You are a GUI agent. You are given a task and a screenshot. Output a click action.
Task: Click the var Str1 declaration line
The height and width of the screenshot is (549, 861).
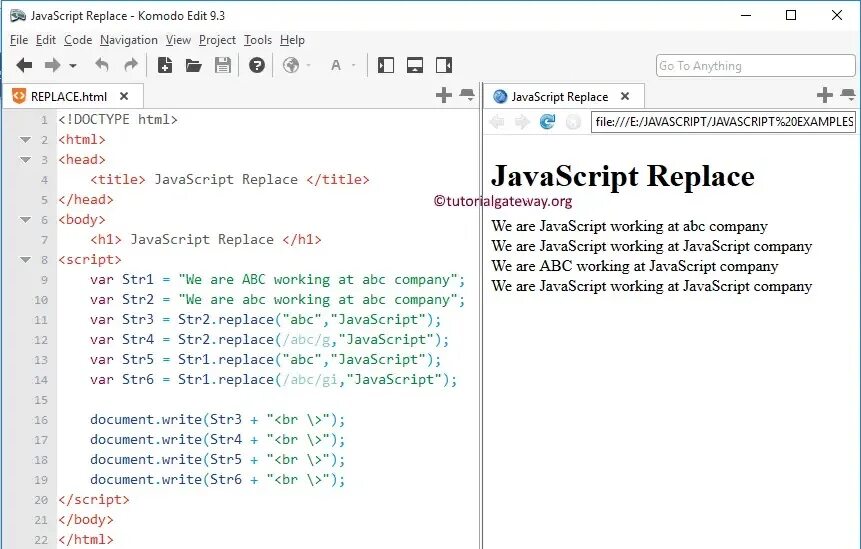click(x=277, y=279)
